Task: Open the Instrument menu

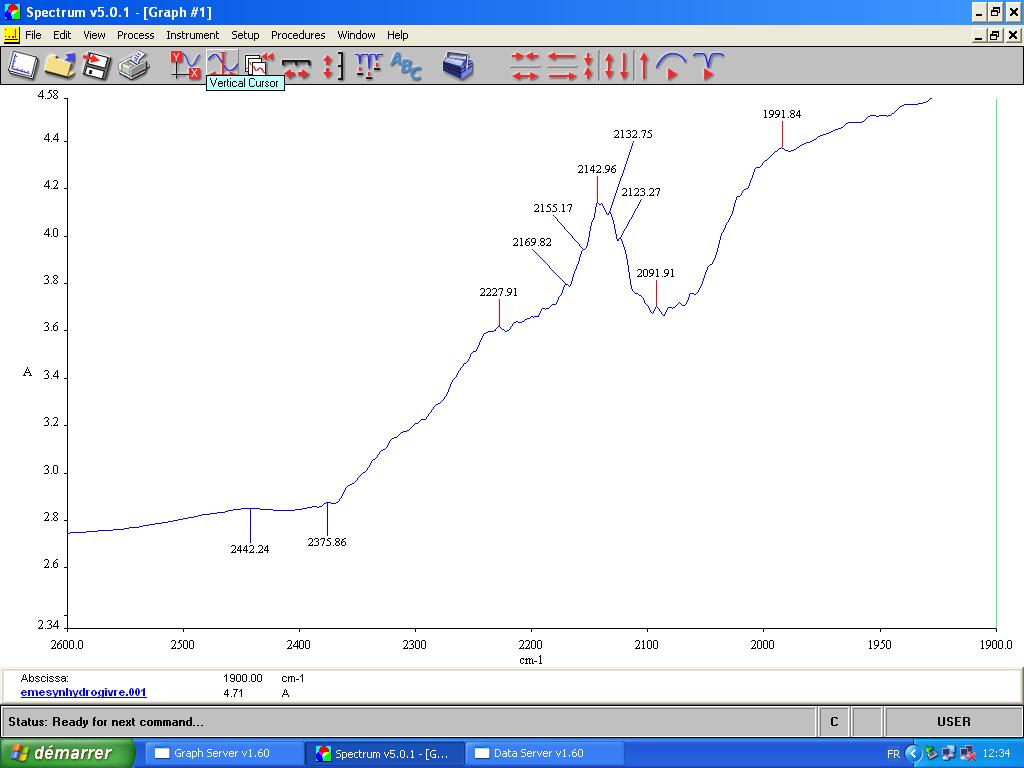Action: [192, 35]
